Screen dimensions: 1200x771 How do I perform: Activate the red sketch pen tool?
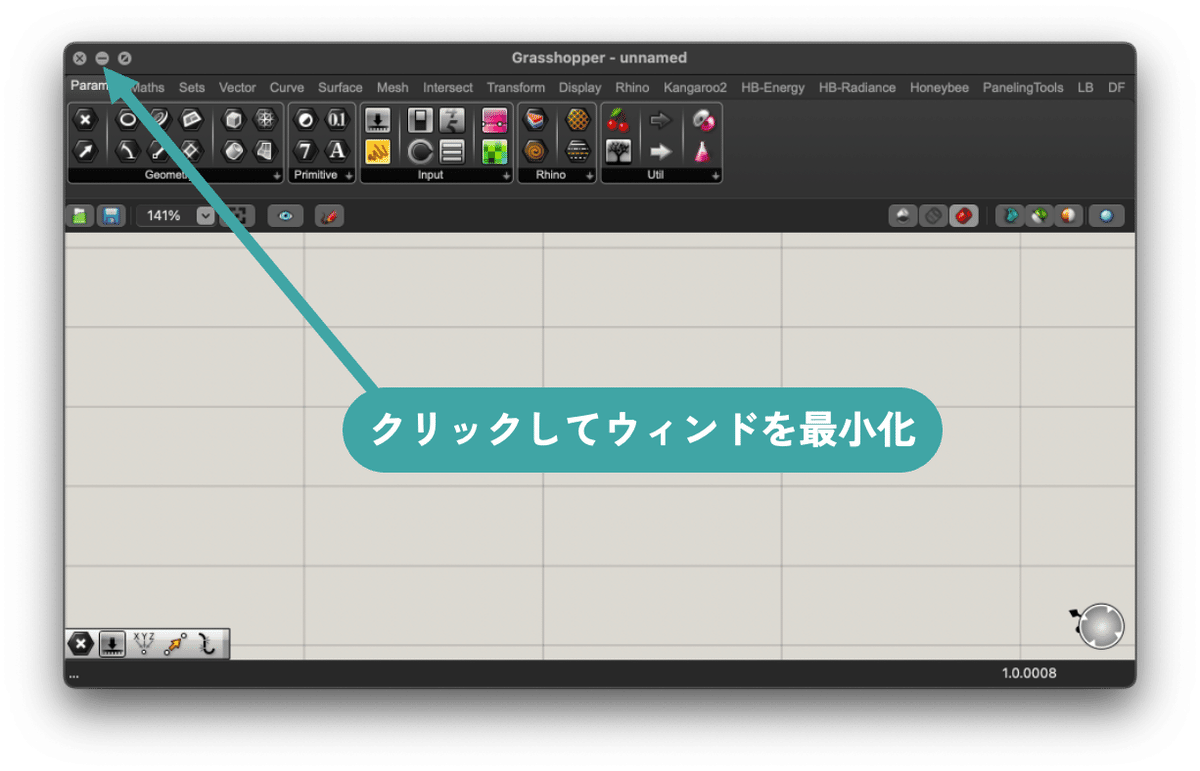pos(329,215)
